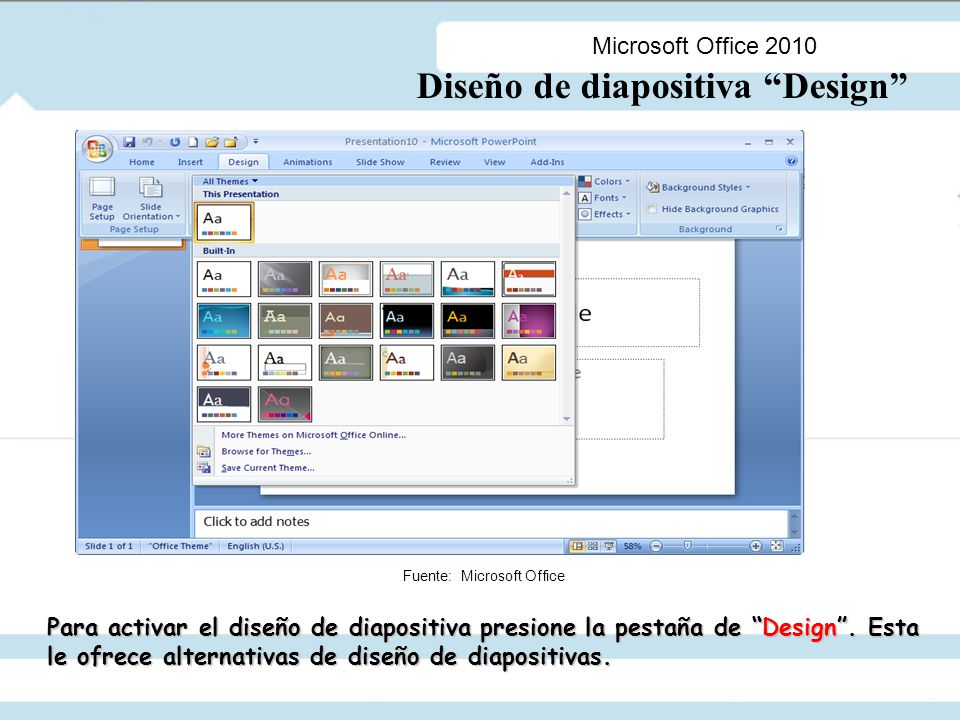Open the Customize Quick Access Toolbar arrow
Image resolution: width=960 pixels, height=720 pixels.
point(256,141)
